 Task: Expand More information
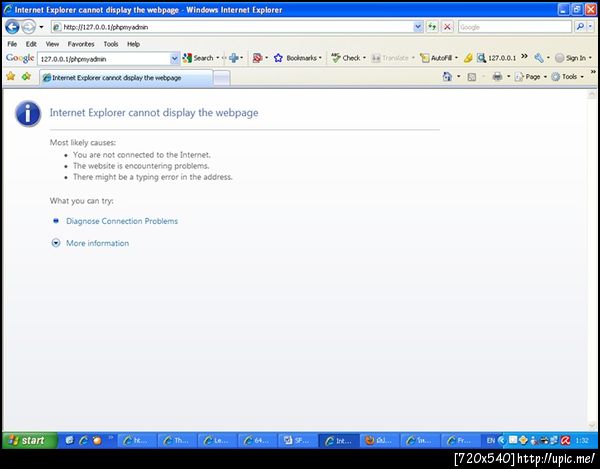point(97,243)
